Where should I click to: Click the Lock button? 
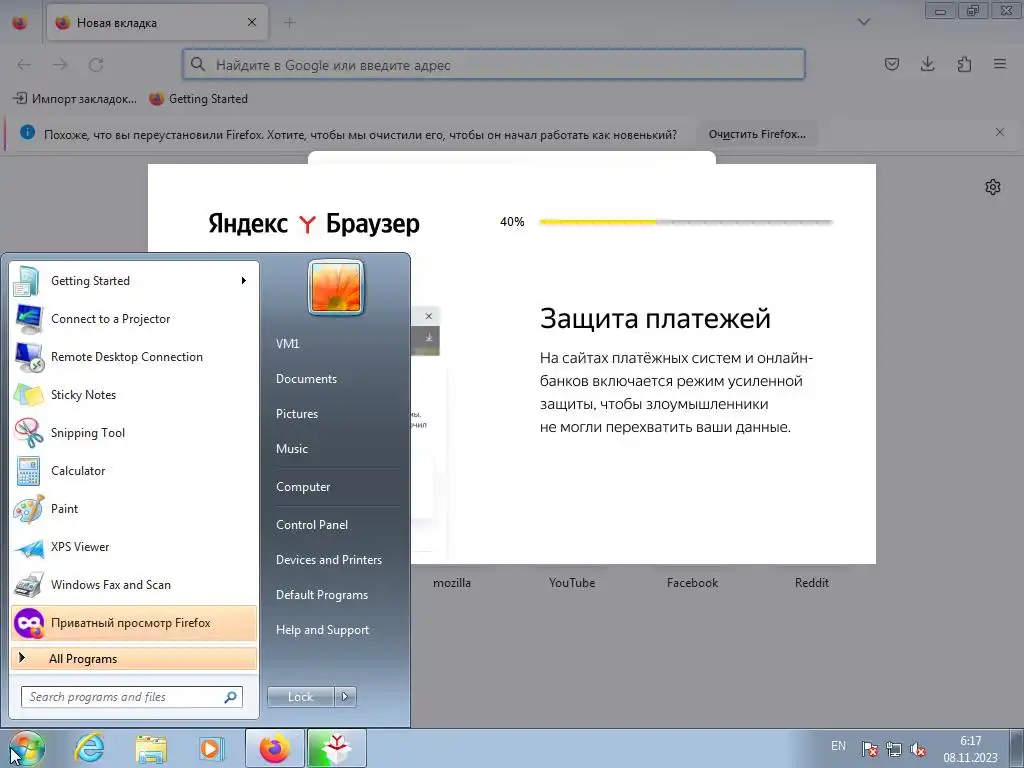[300, 697]
